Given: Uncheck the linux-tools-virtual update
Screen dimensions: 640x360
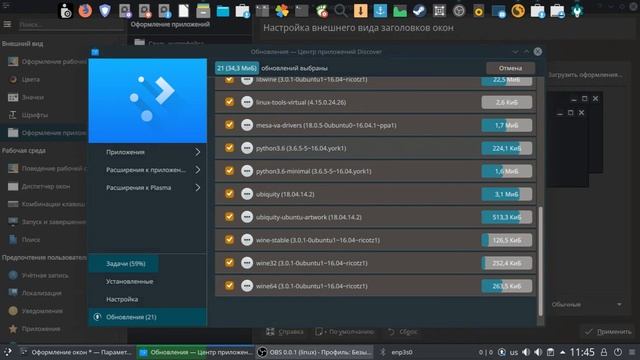Looking at the screenshot, I should point(229,102).
